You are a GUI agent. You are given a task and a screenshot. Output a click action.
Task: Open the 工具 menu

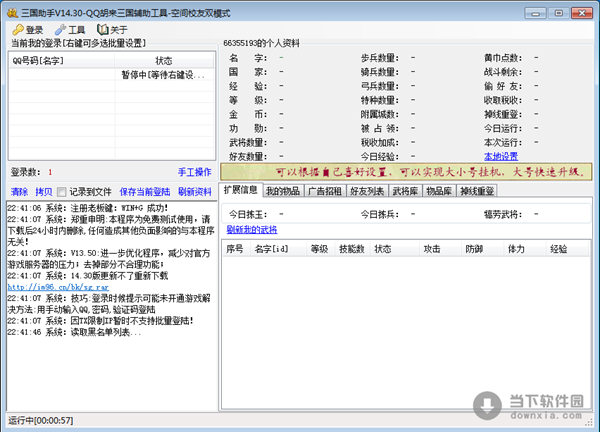[x=70, y=29]
